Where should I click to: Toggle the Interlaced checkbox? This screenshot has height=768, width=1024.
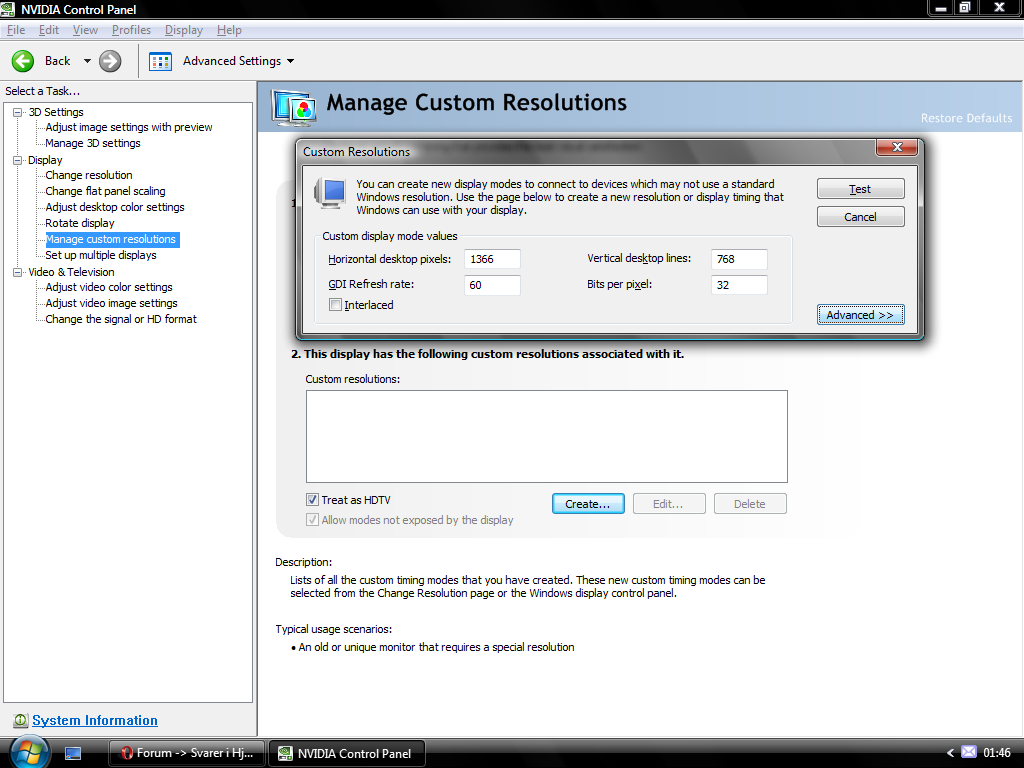pos(335,304)
